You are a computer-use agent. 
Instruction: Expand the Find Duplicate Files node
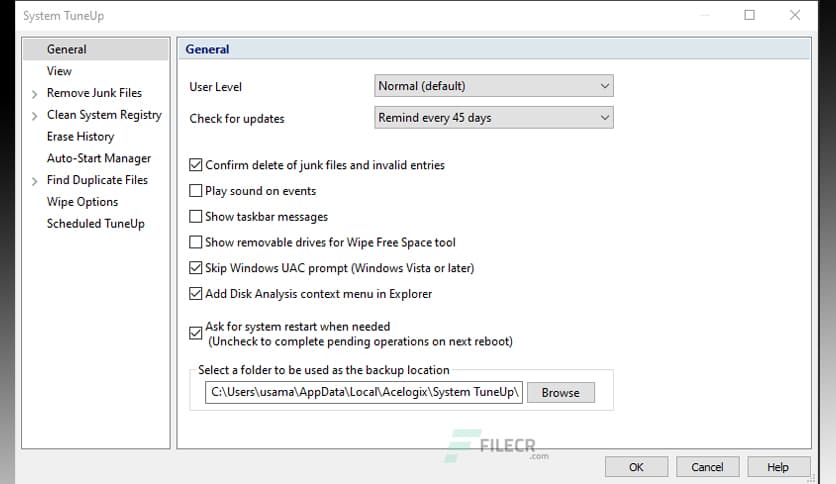click(x=35, y=182)
